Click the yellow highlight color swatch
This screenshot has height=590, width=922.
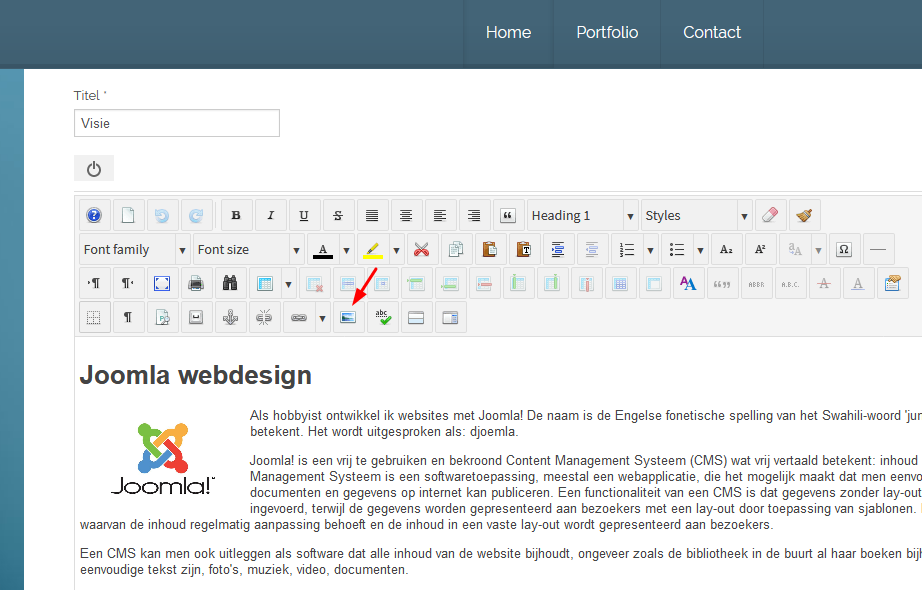tap(372, 249)
